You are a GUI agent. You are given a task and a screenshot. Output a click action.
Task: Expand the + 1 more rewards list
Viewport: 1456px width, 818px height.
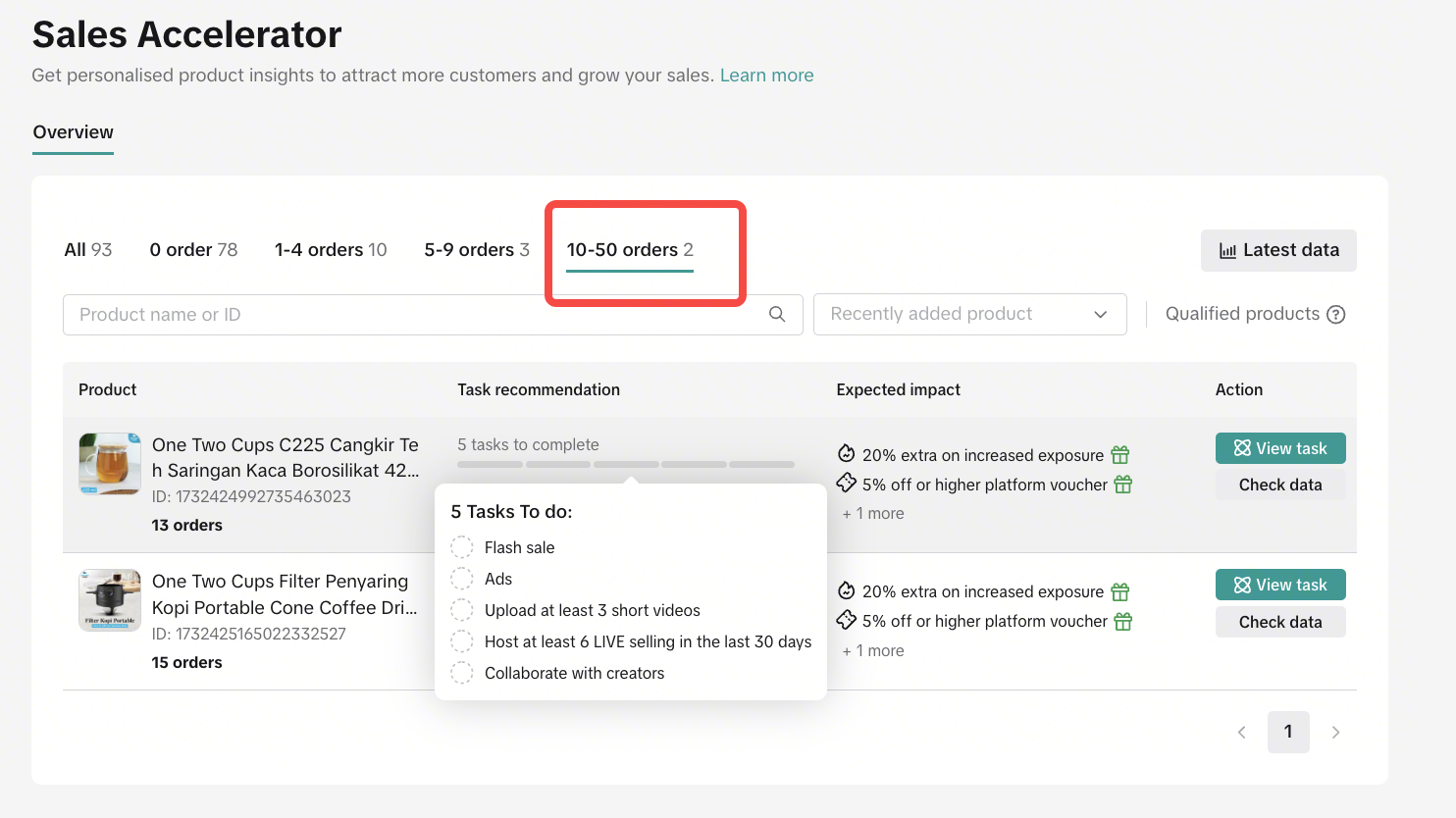coord(872,513)
